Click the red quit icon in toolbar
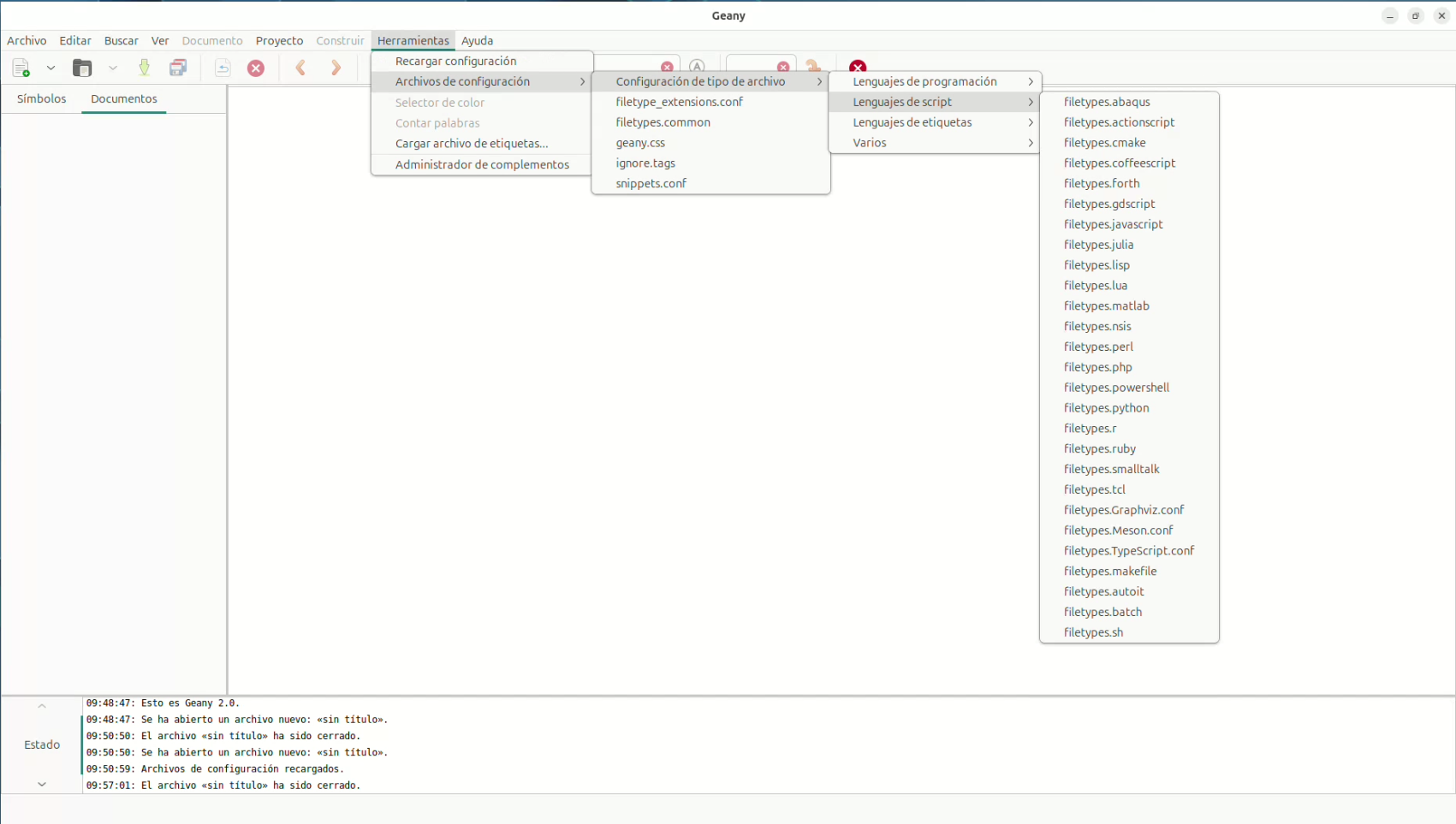 (x=858, y=66)
